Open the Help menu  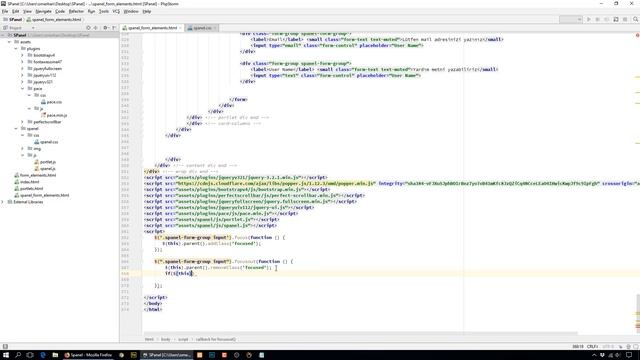tap(147, 11)
